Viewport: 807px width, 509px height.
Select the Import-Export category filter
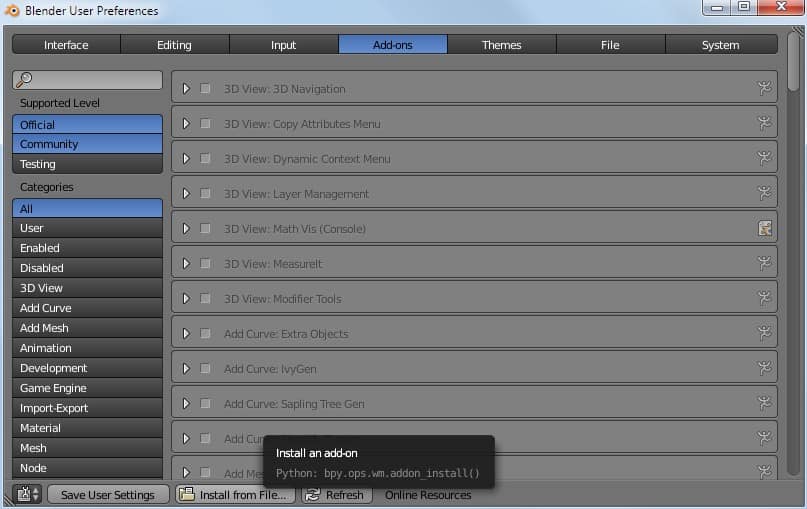point(87,408)
